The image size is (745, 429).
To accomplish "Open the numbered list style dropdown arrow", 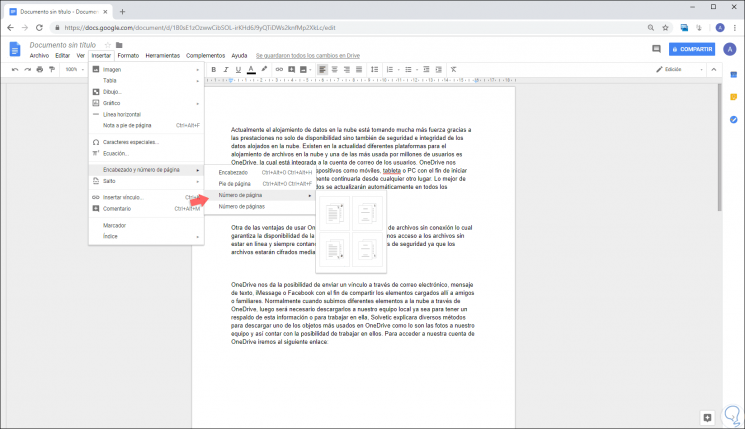I will 398,70.
